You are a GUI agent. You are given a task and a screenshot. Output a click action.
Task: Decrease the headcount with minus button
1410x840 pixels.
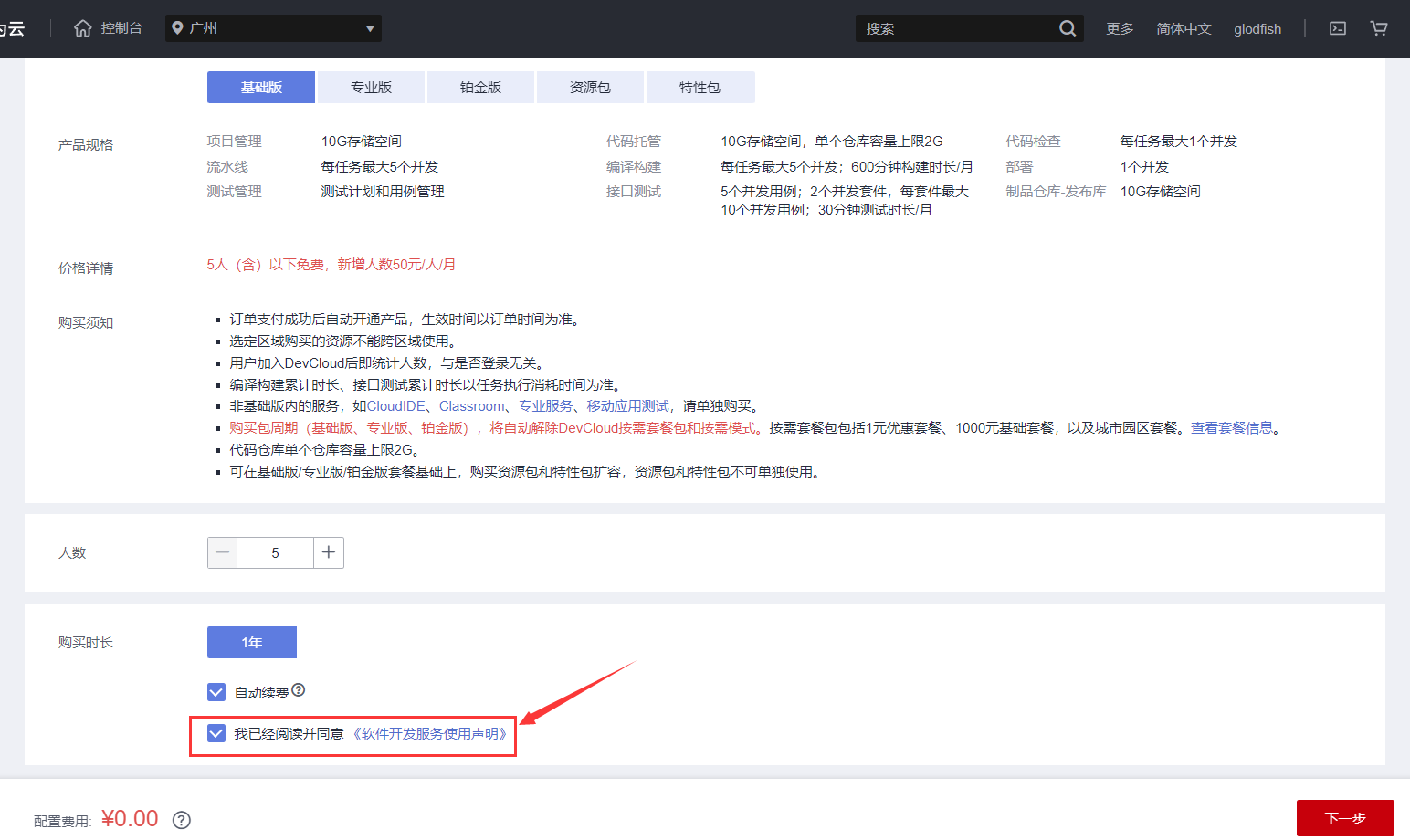(x=222, y=552)
